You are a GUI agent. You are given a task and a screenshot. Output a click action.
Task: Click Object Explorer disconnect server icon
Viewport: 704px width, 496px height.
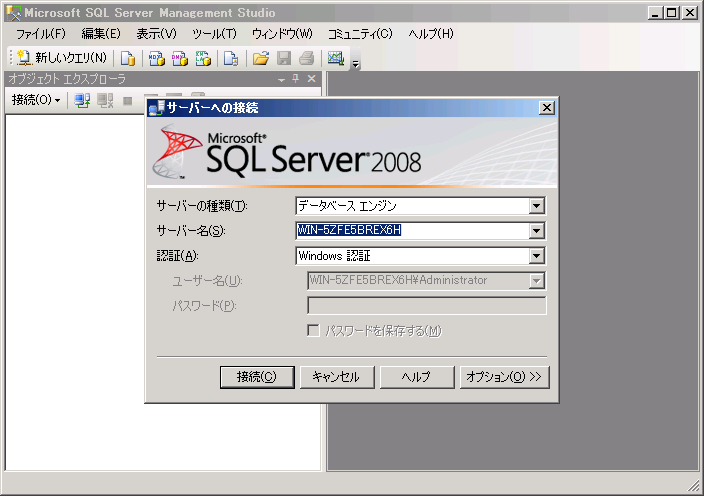pyautogui.click(x=106, y=100)
